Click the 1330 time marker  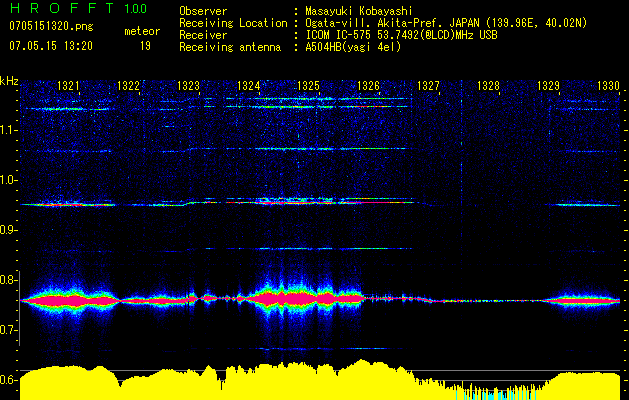click(609, 85)
